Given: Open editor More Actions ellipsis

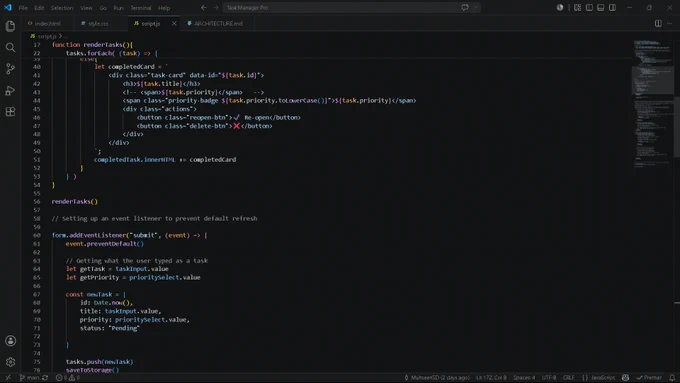Looking at the screenshot, I should 670,23.
